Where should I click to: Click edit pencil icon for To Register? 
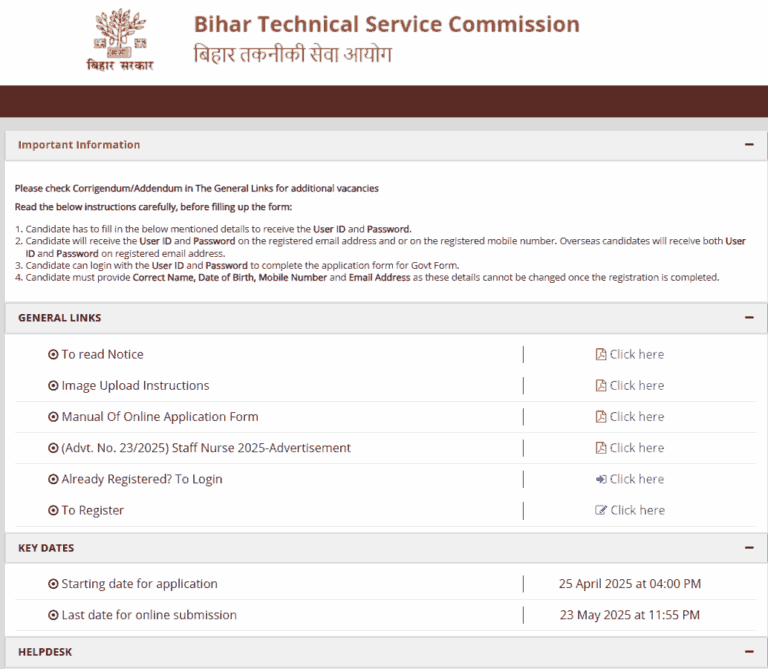[x=601, y=510]
